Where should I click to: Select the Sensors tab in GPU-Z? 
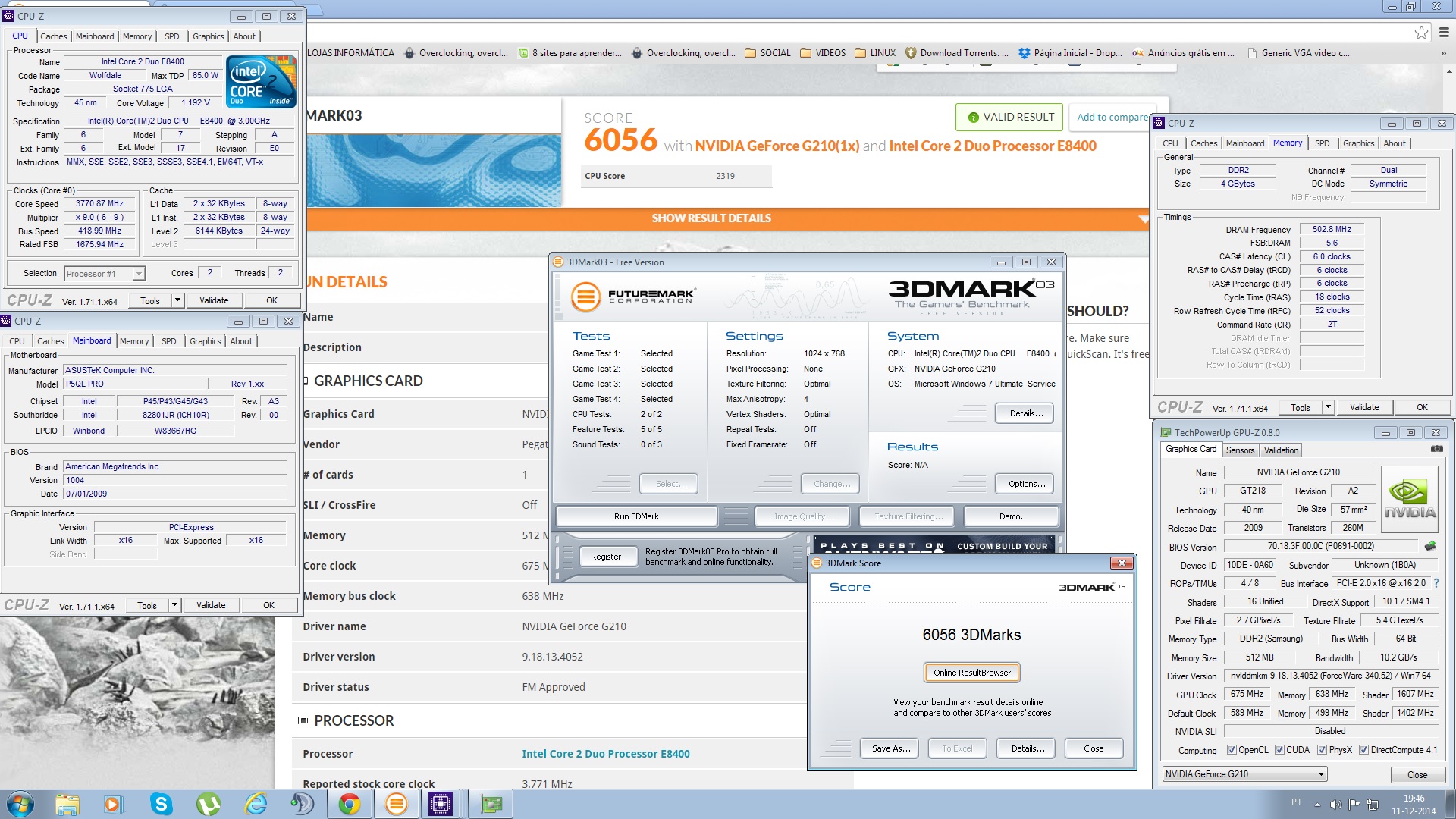pyautogui.click(x=1240, y=450)
